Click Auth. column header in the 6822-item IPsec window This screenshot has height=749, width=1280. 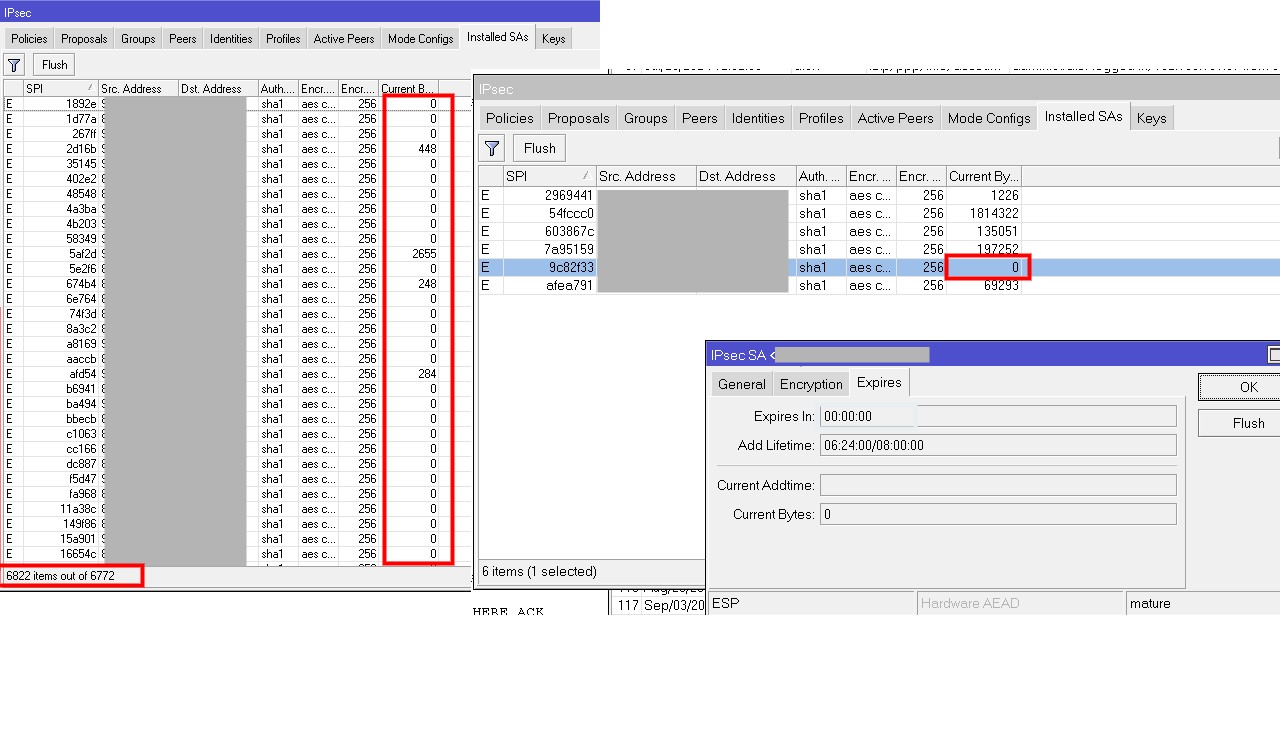pos(278,89)
